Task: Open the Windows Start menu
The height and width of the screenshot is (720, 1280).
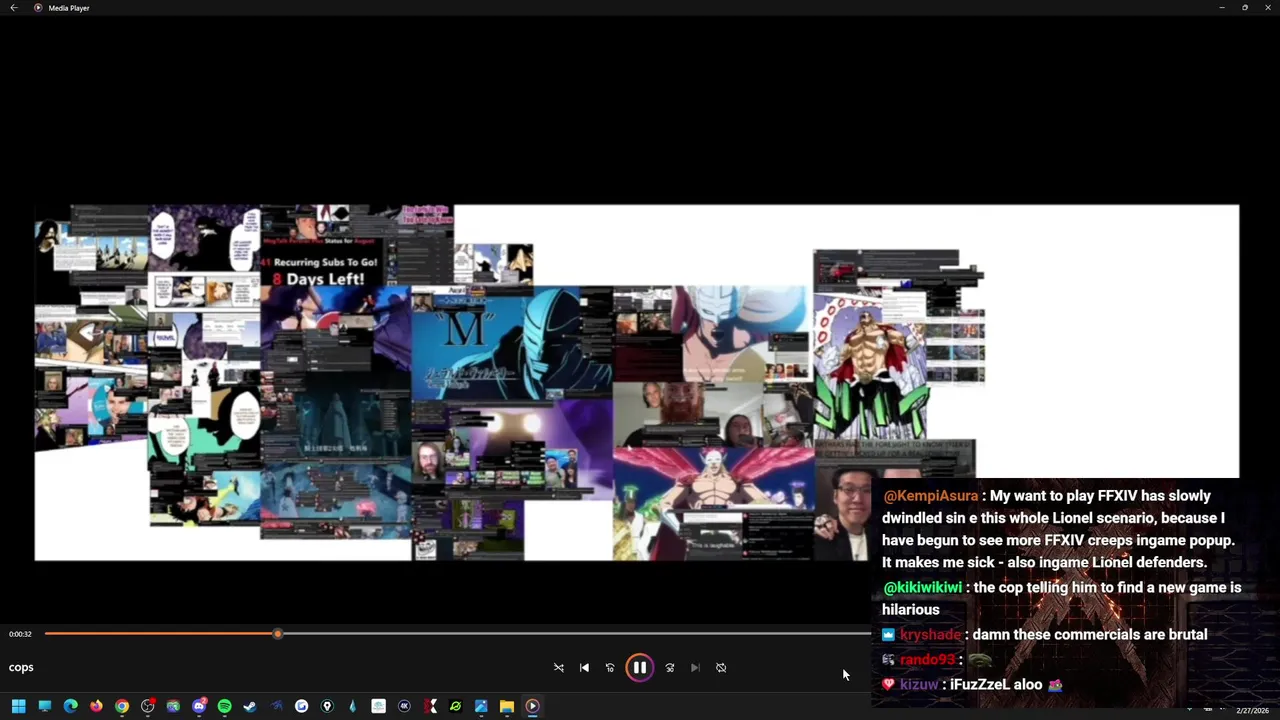Action: coord(18,706)
